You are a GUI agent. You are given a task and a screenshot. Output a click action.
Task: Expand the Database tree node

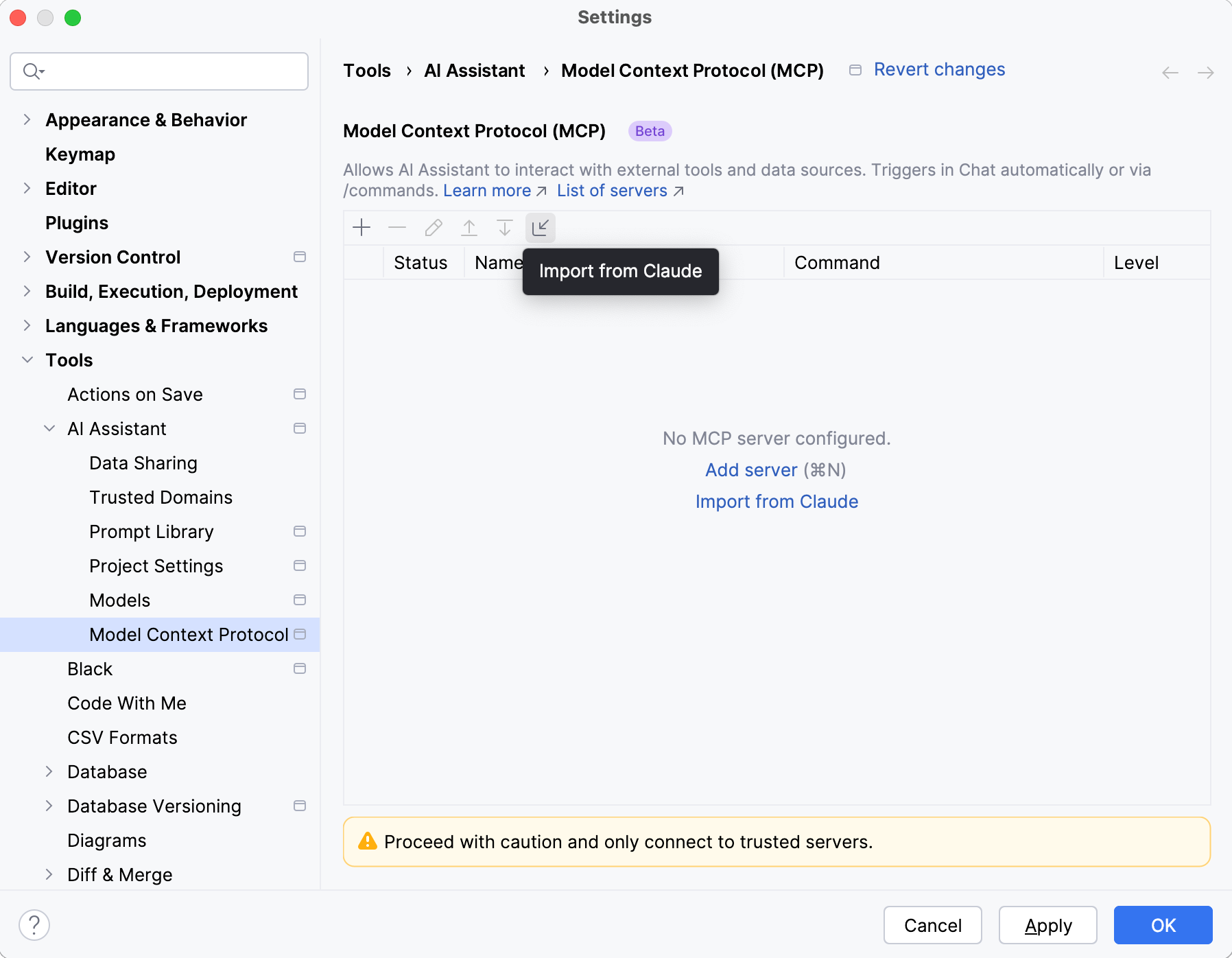point(49,772)
